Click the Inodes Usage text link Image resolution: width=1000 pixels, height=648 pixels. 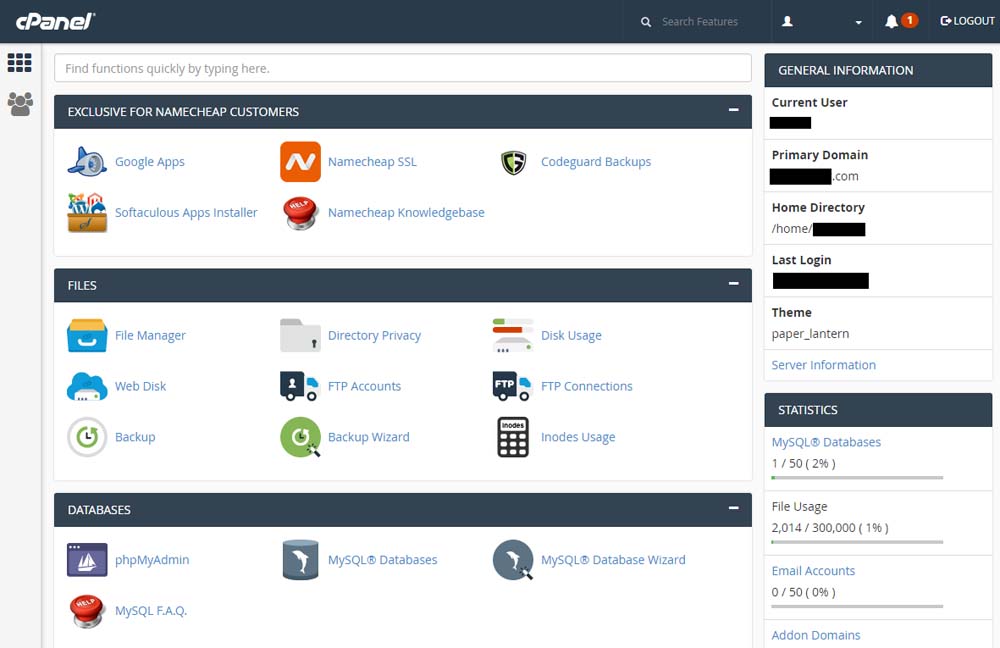click(x=578, y=437)
